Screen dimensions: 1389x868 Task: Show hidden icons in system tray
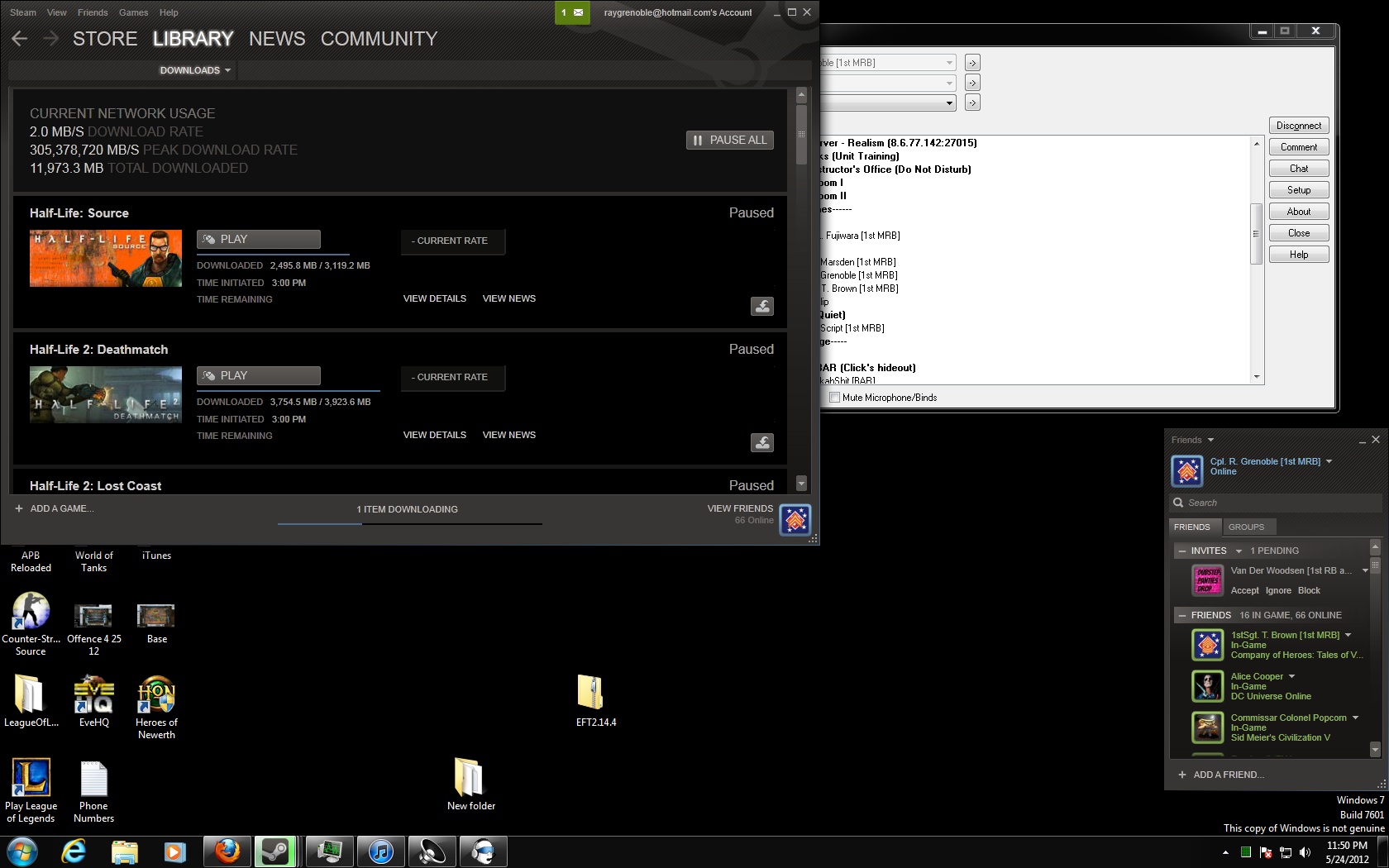coord(1225,852)
